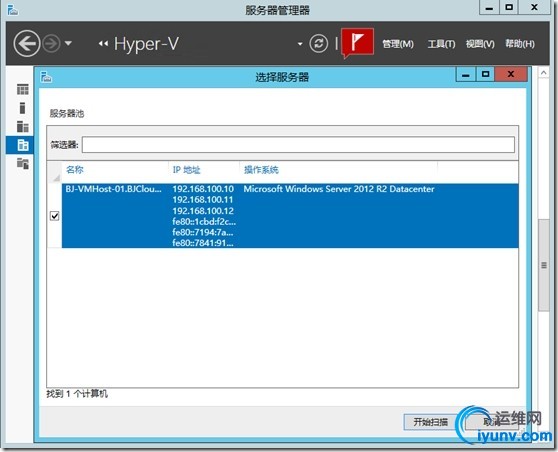Image resolution: width=558 pixels, height=452 pixels.
Task: Sort by the 操作系统 column header
Action: point(261,170)
